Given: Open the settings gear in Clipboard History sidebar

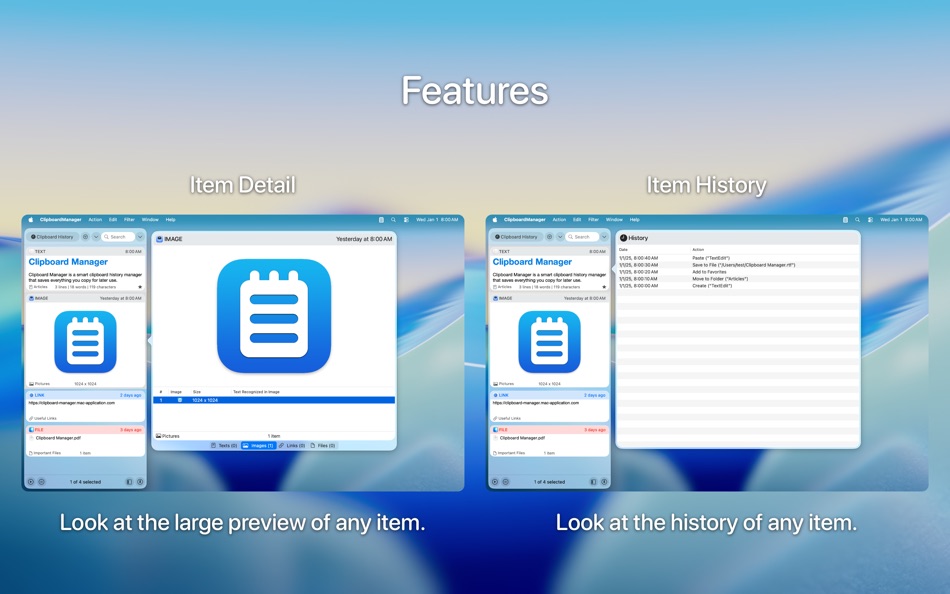Looking at the screenshot, I should click(85, 237).
